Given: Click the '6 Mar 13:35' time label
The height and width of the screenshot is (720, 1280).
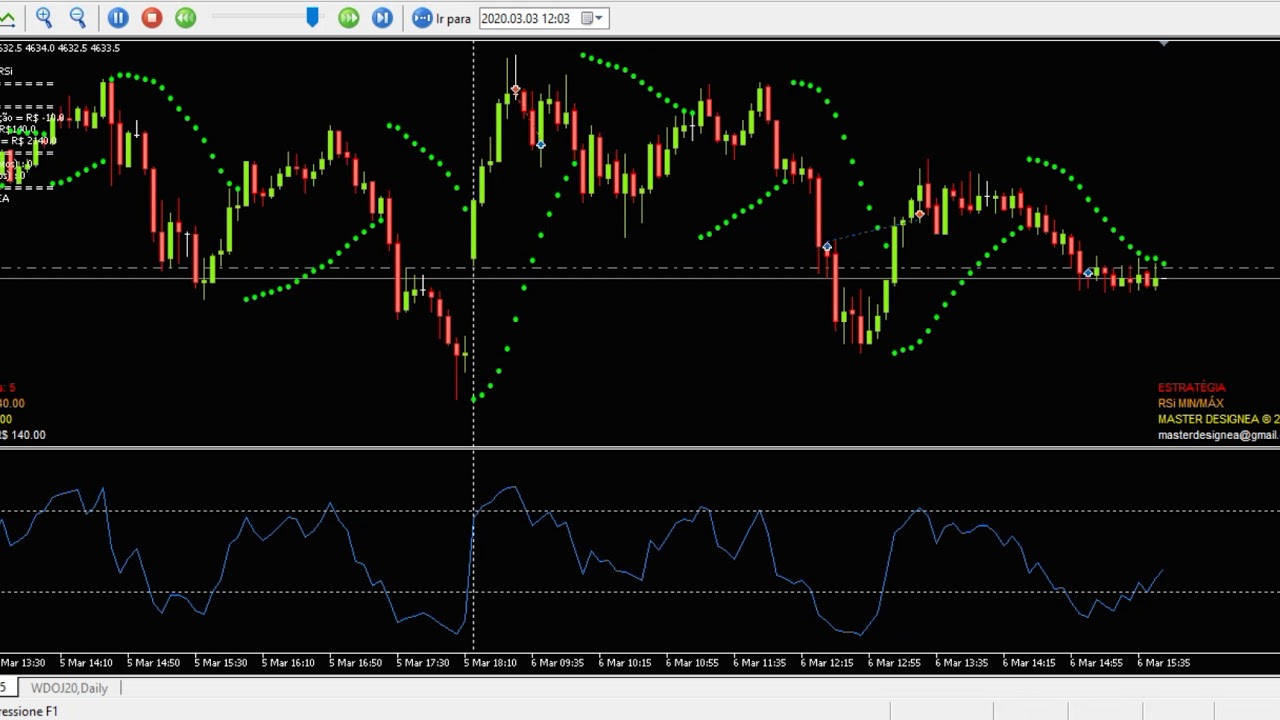Looking at the screenshot, I should click(x=961, y=662).
